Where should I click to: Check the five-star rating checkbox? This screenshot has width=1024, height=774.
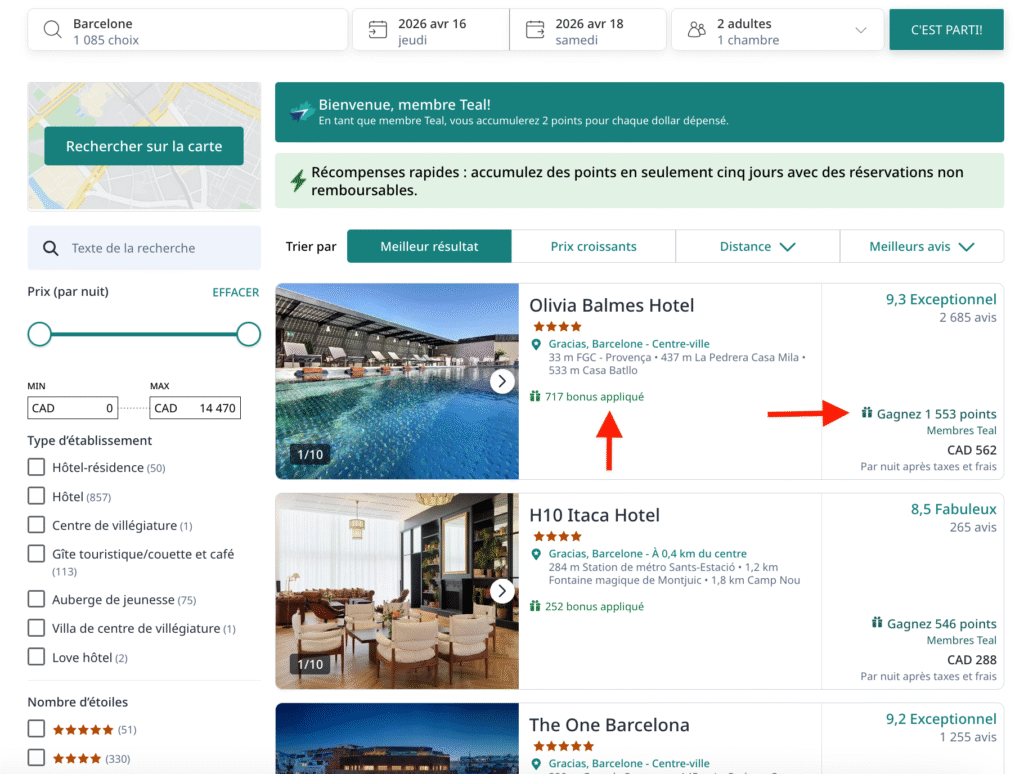tap(35, 728)
